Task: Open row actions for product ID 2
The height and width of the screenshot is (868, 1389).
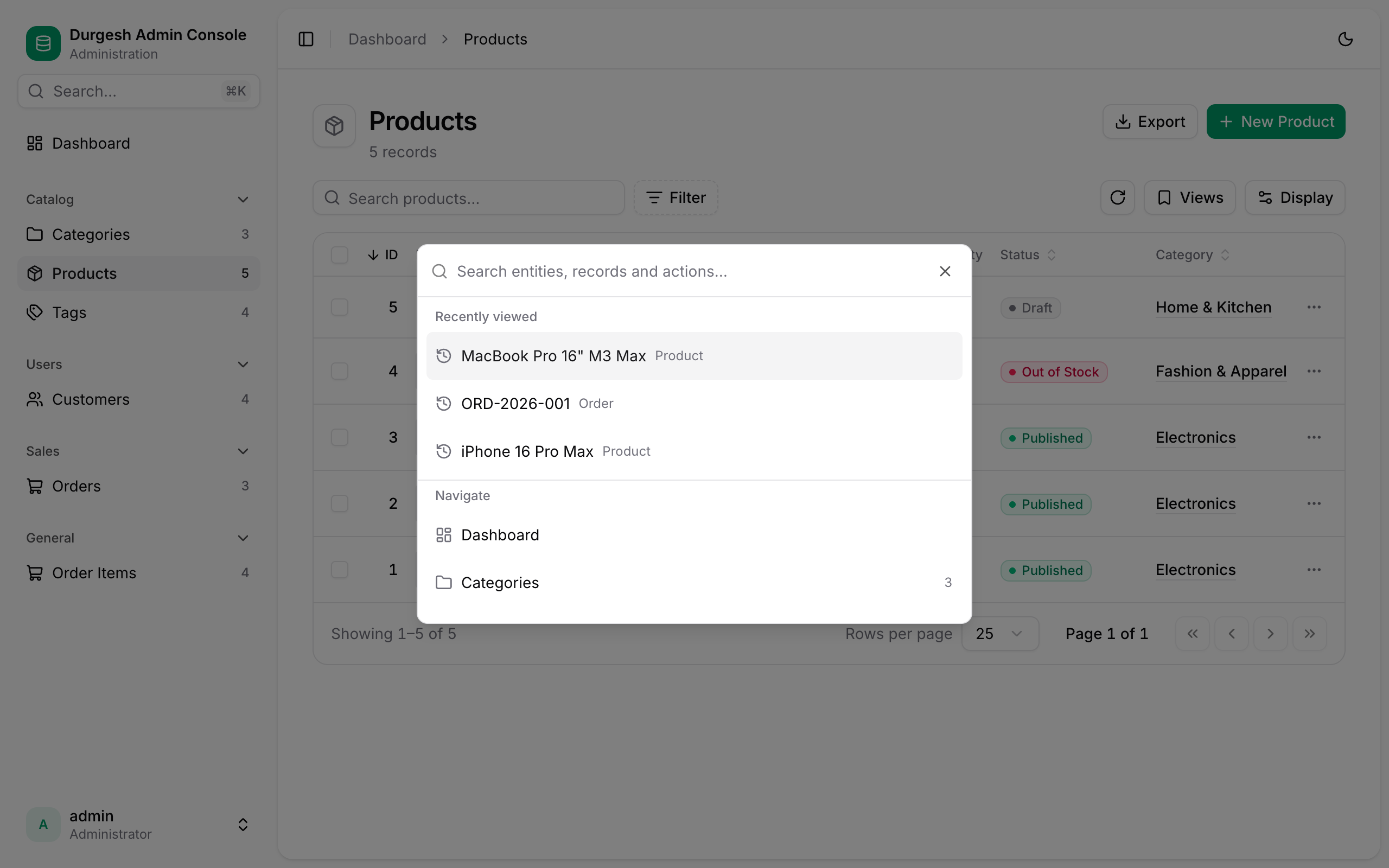Action: [1314, 503]
